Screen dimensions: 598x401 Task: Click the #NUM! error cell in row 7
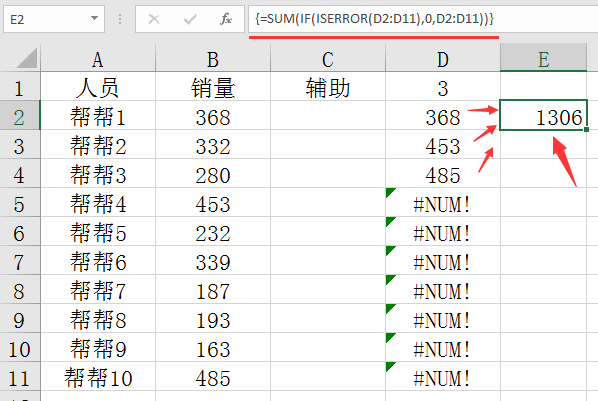point(443,261)
